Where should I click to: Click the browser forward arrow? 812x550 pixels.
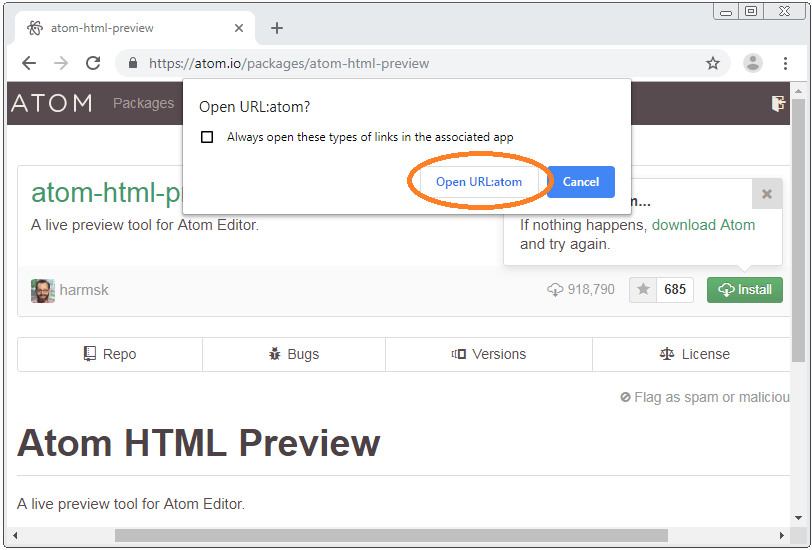tap(61, 63)
